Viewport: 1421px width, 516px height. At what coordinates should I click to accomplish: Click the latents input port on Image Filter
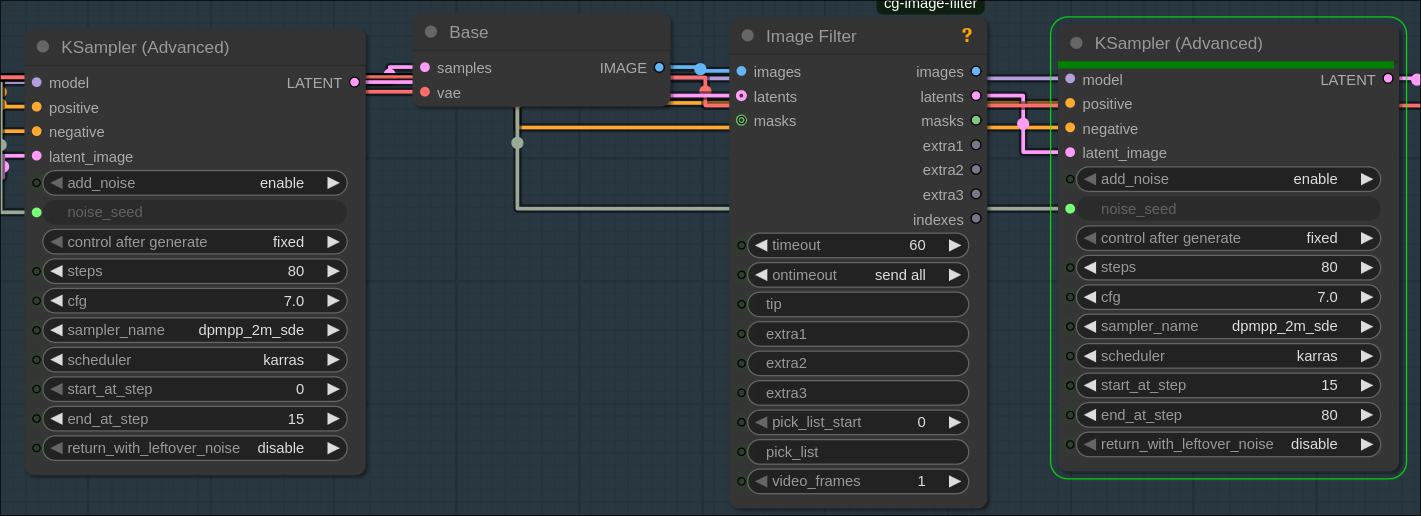741,96
